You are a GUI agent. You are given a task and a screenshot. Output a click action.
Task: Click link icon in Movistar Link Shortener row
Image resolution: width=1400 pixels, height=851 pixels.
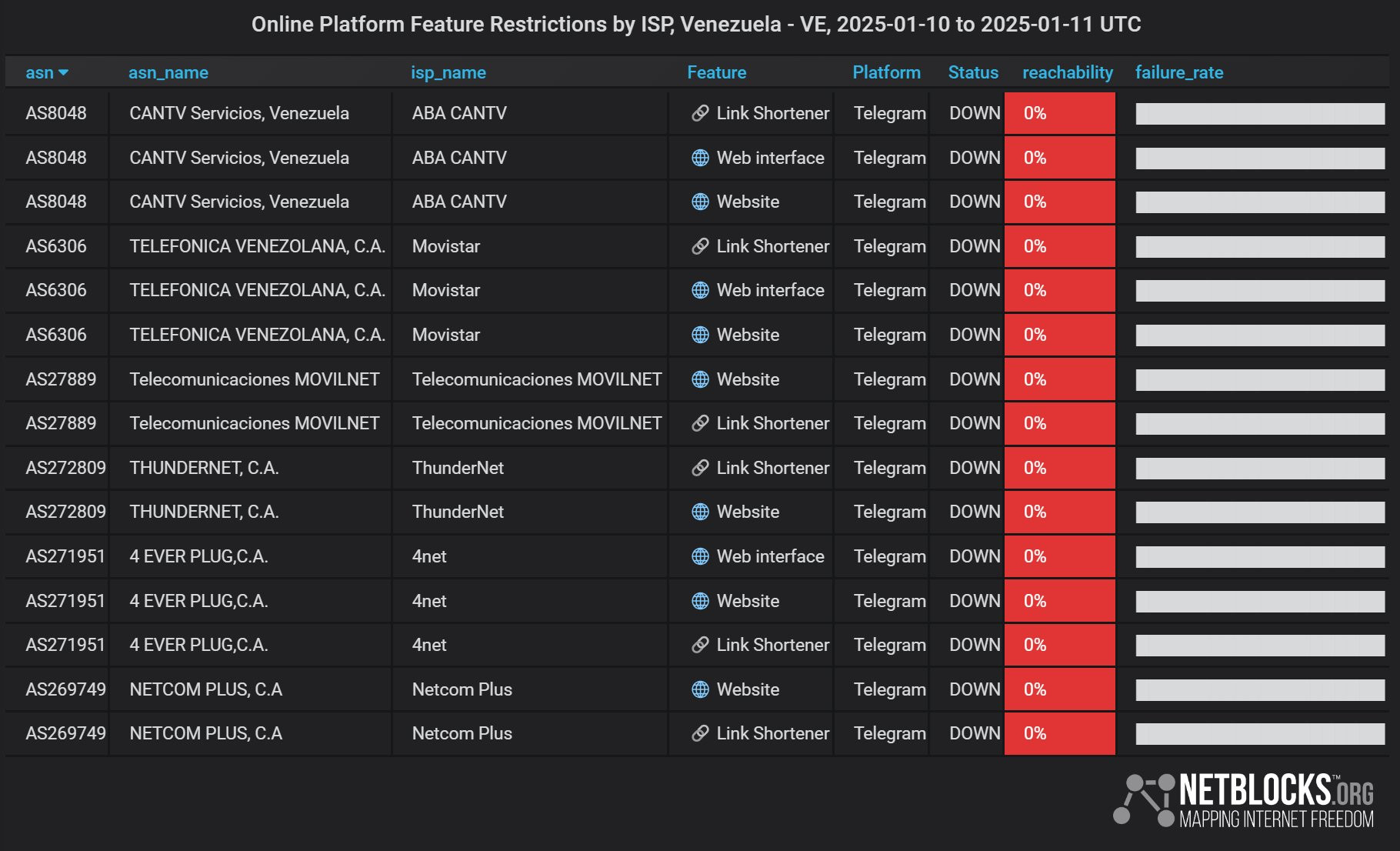[x=700, y=246]
